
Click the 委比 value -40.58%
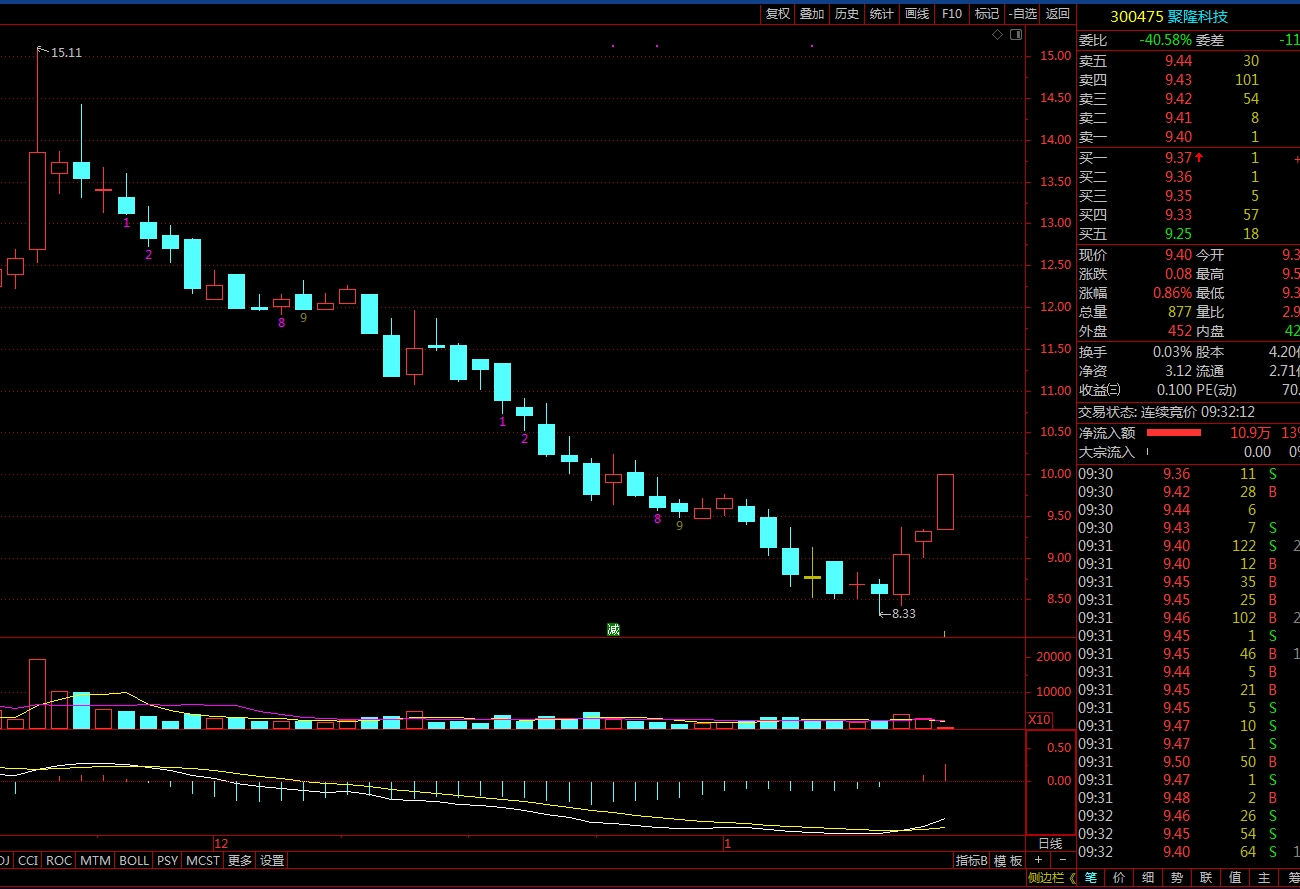click(1165, 40)
